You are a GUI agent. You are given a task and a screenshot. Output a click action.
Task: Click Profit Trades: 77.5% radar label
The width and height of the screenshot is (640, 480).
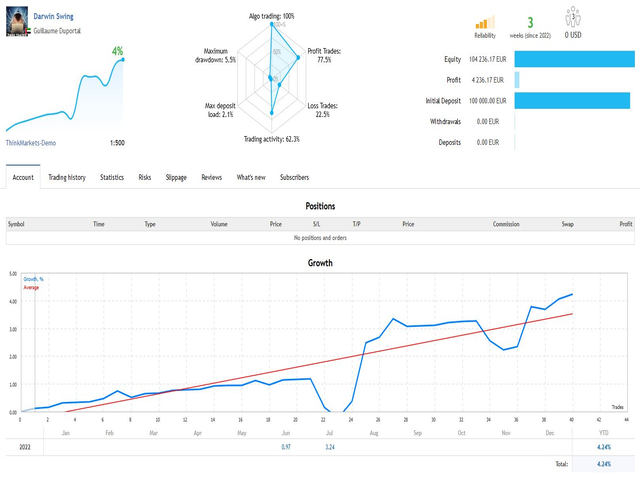click(x=324, y=56)
